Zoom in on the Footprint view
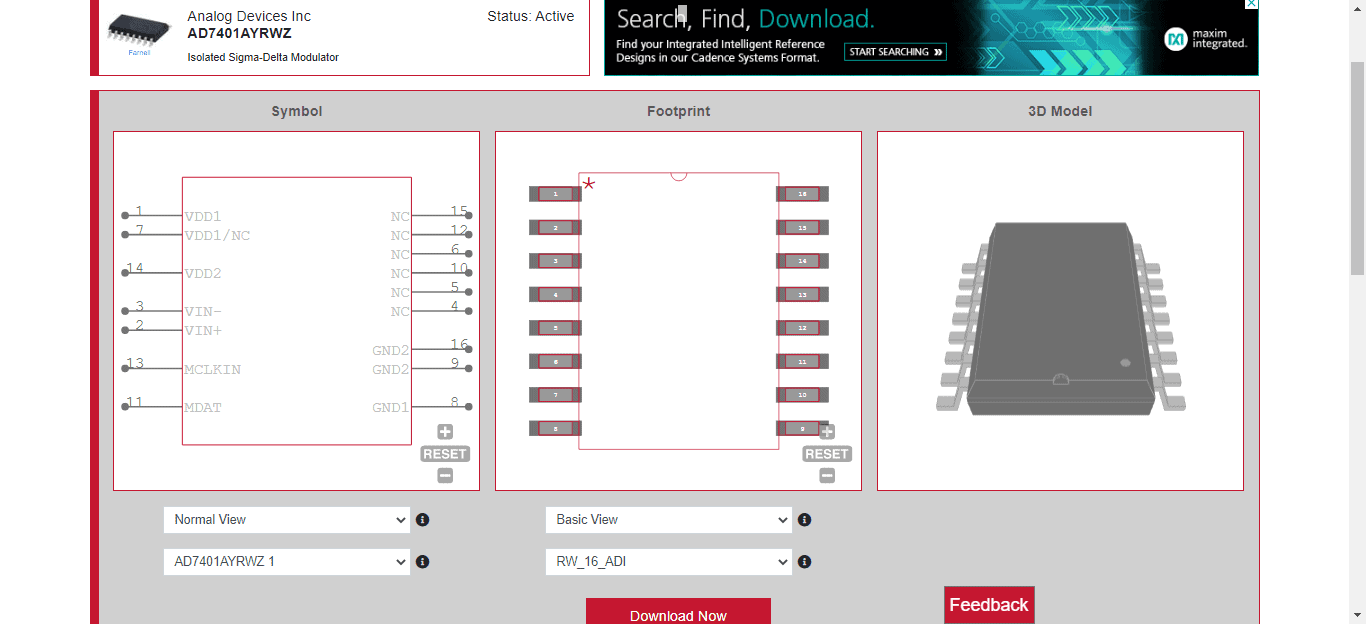Viewport: 1366px width, 624px height. [x=827, y=432]
